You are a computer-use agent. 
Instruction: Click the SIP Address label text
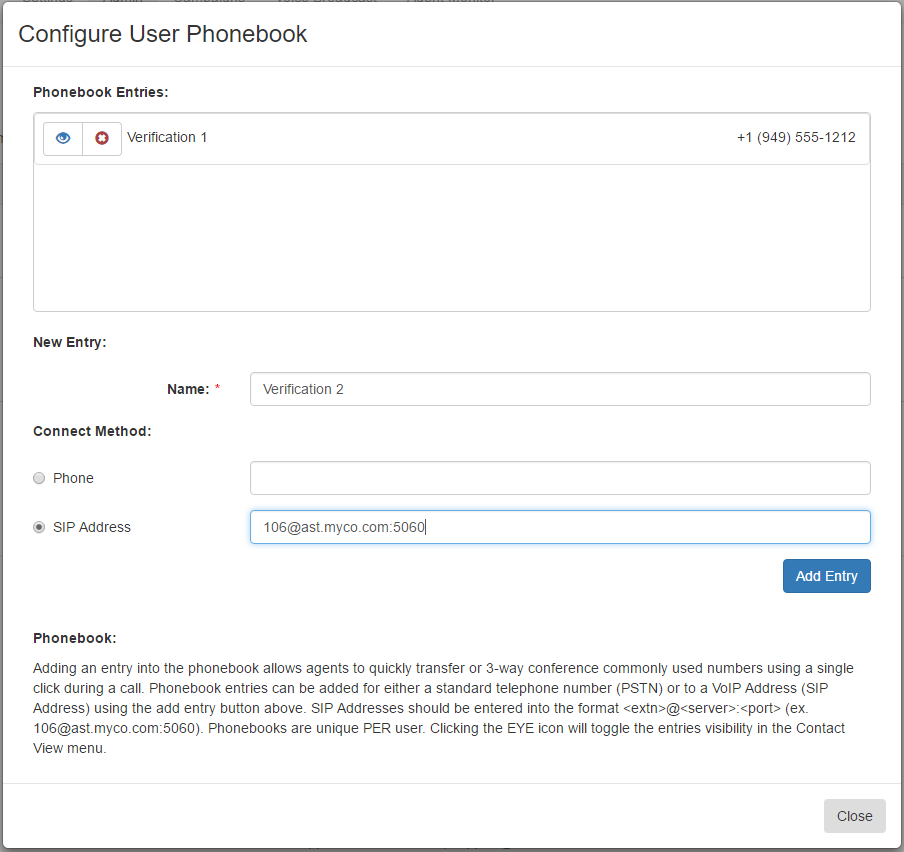tap(92, 527)
